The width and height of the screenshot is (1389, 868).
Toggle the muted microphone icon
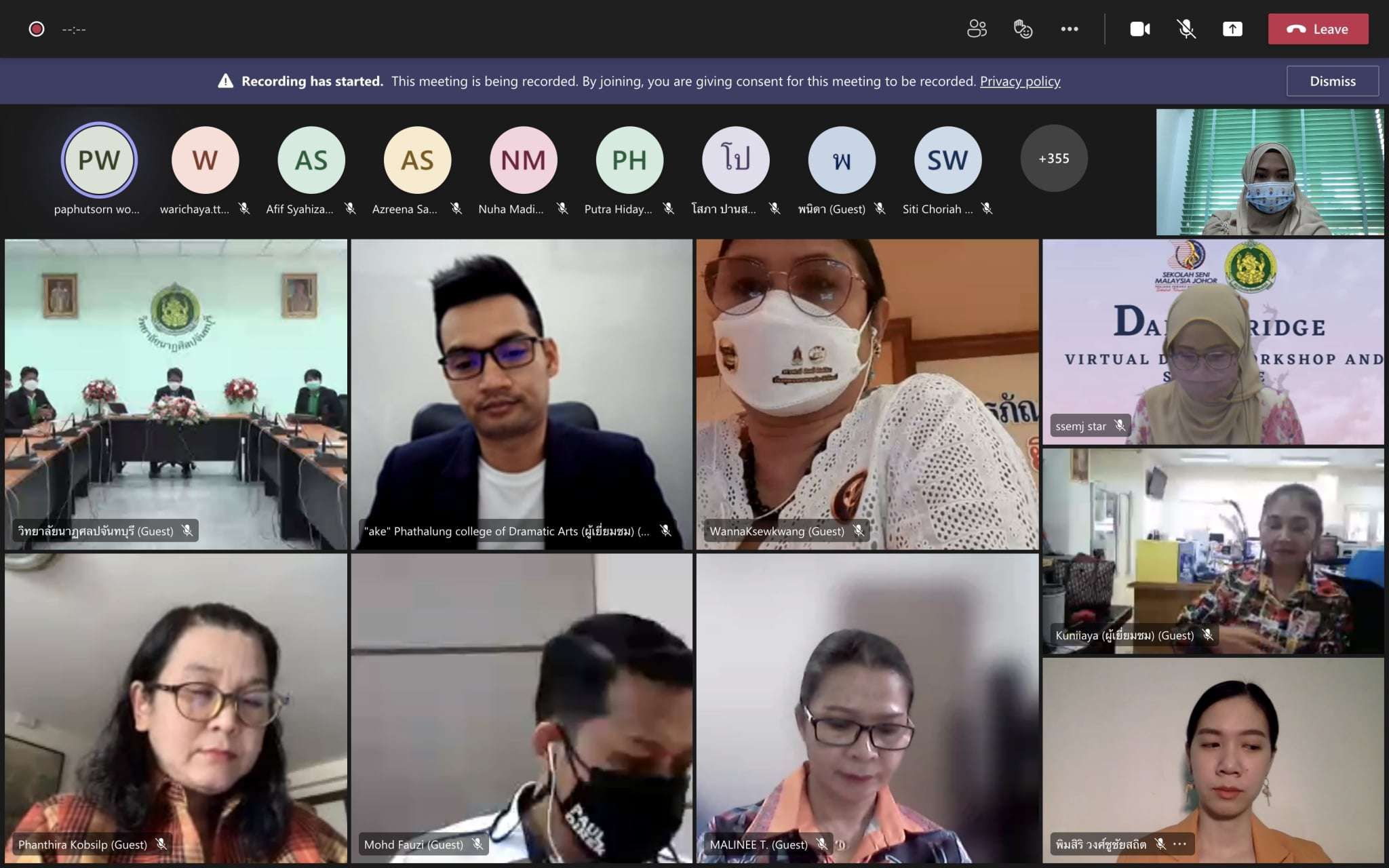[1186, 29]
